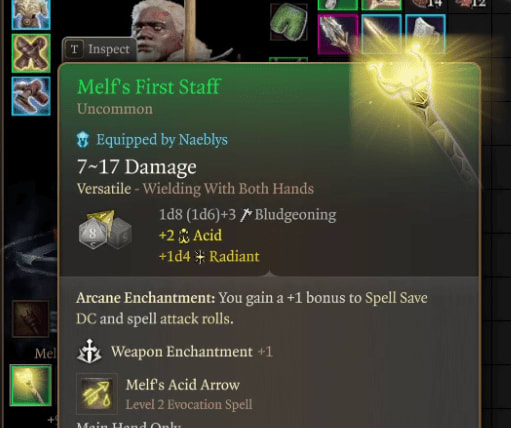Select the brown boots equipment slot

31,96
